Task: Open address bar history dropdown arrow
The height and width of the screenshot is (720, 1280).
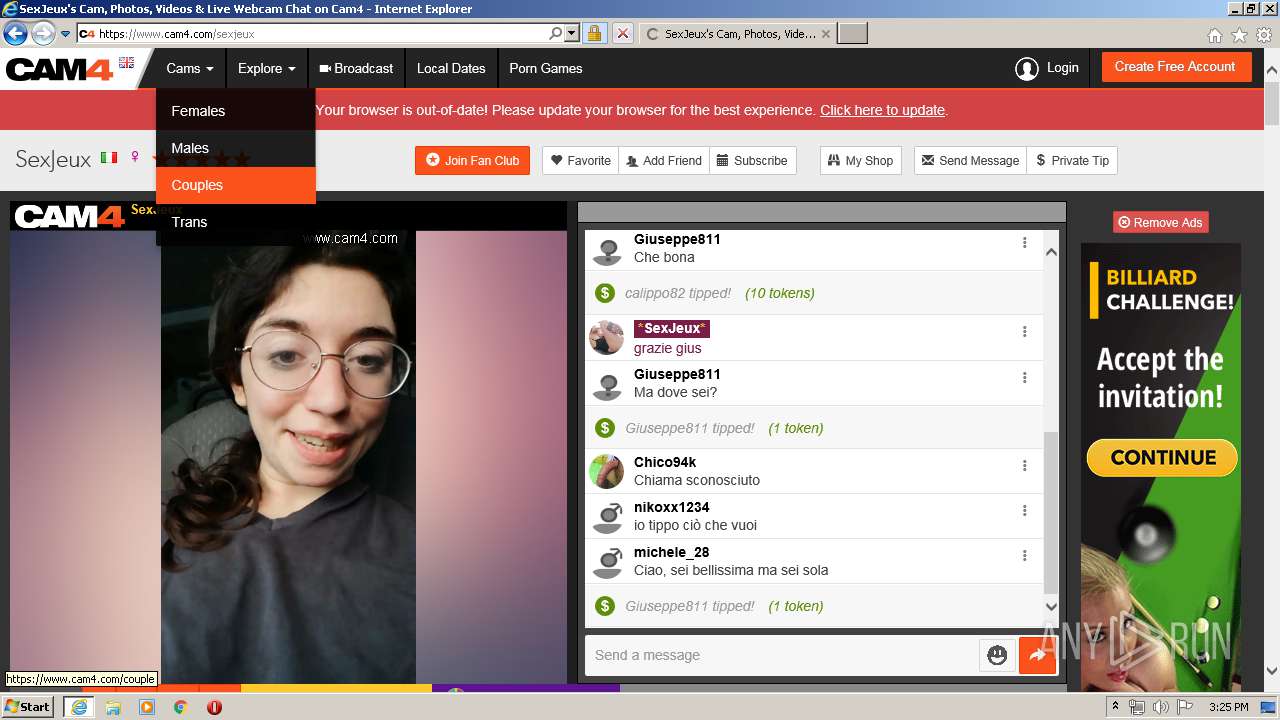Action: point(572,33)
